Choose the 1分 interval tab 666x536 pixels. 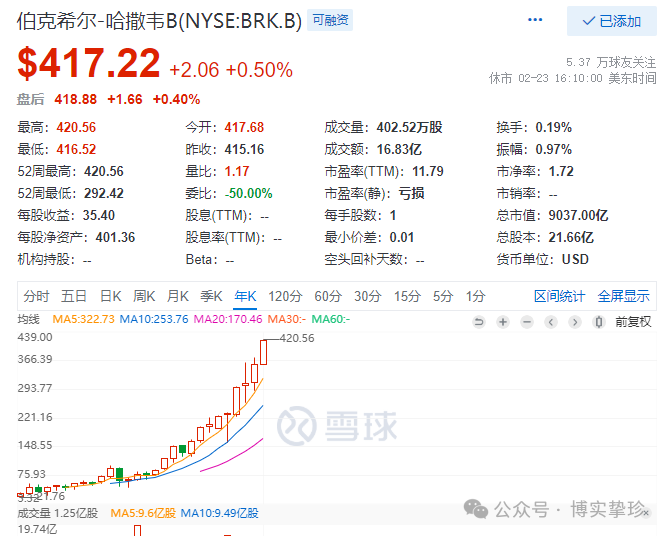click(x=475, y=296)
